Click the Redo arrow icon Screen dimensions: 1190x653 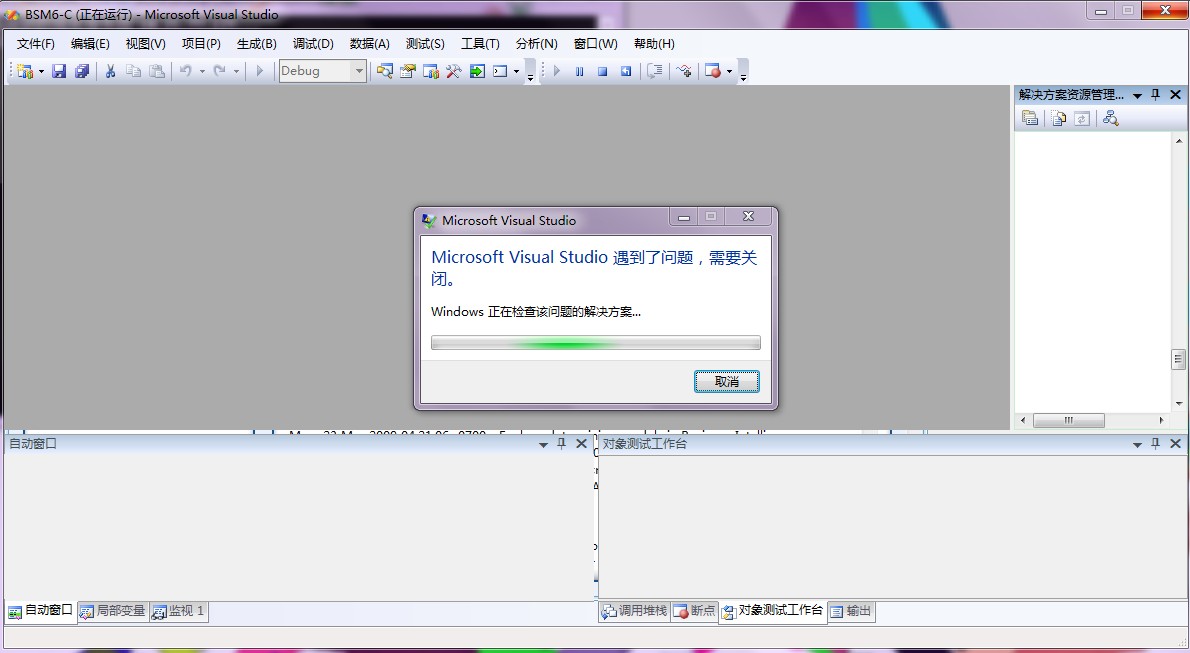pyautogui.click(x=219, y=71)
